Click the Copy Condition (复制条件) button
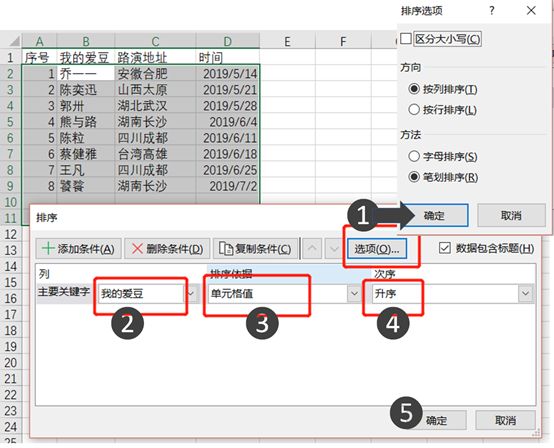This screenshot has height=448, width=554. pyautogui.click(x=255, y=249)
